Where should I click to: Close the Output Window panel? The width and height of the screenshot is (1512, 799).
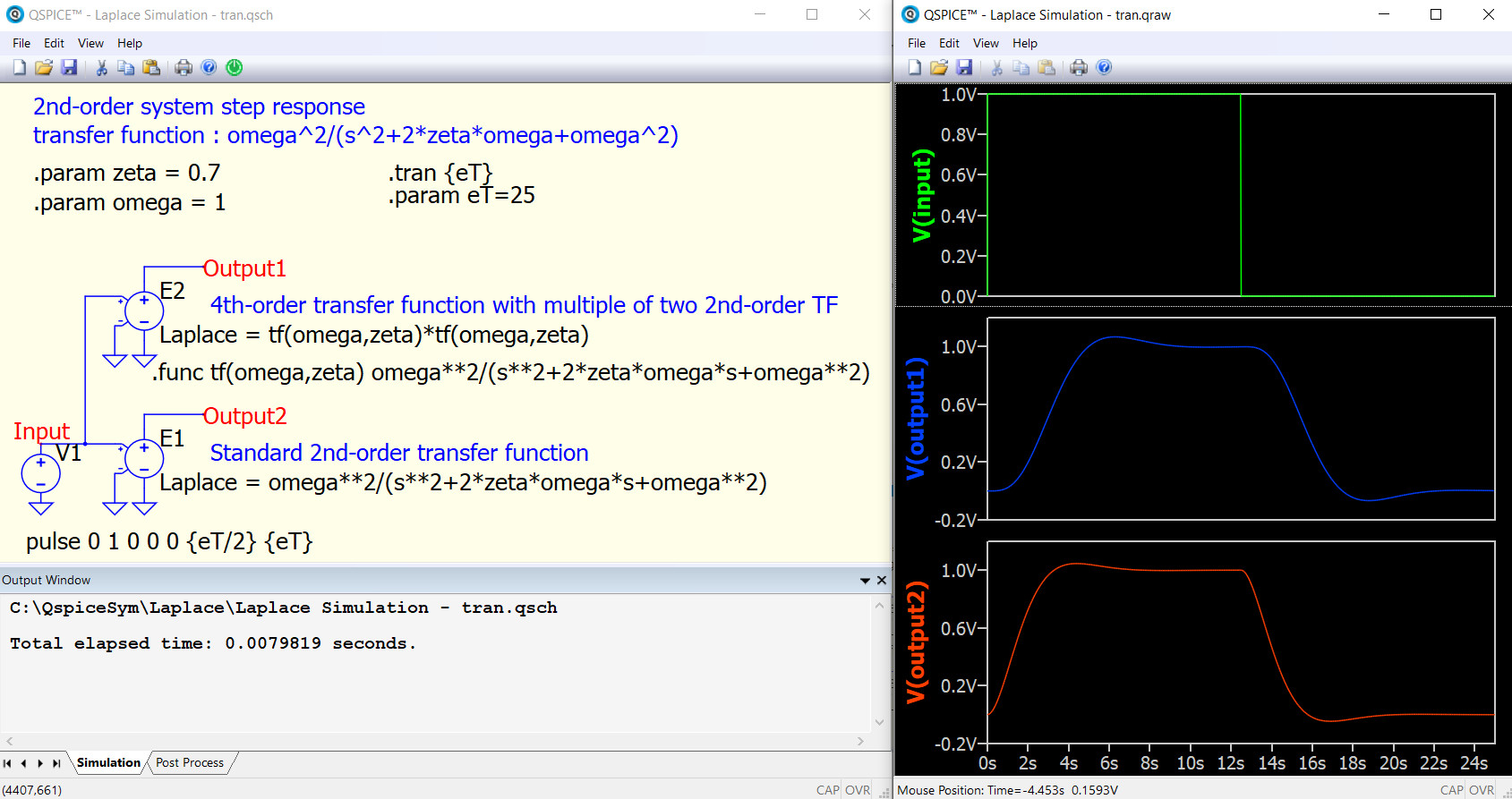click(x=882, y=581)
